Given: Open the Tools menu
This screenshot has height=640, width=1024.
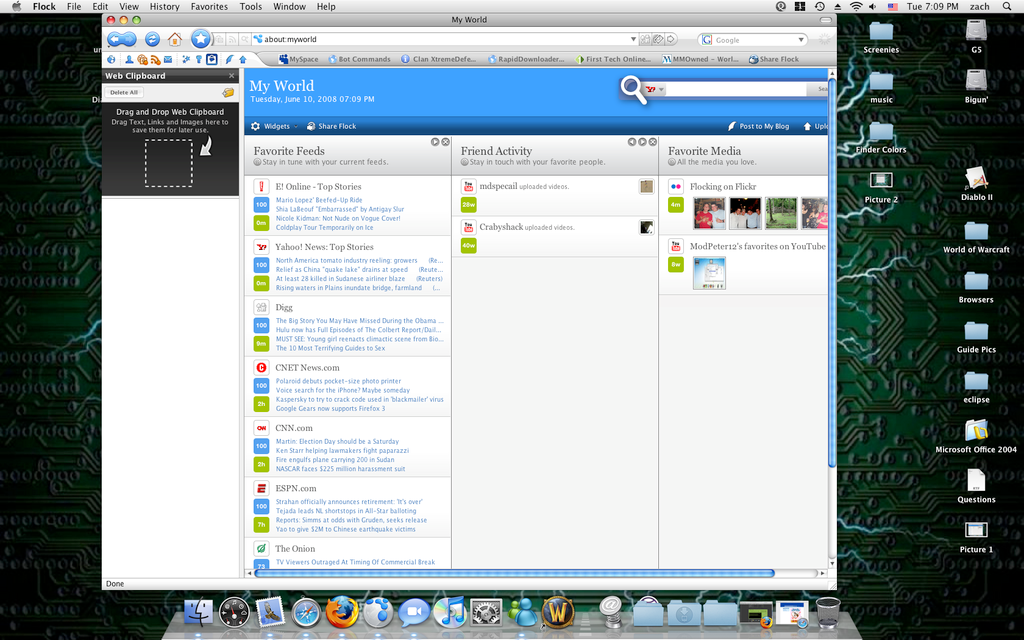Looking at the screenshot, I should point(251,7).
